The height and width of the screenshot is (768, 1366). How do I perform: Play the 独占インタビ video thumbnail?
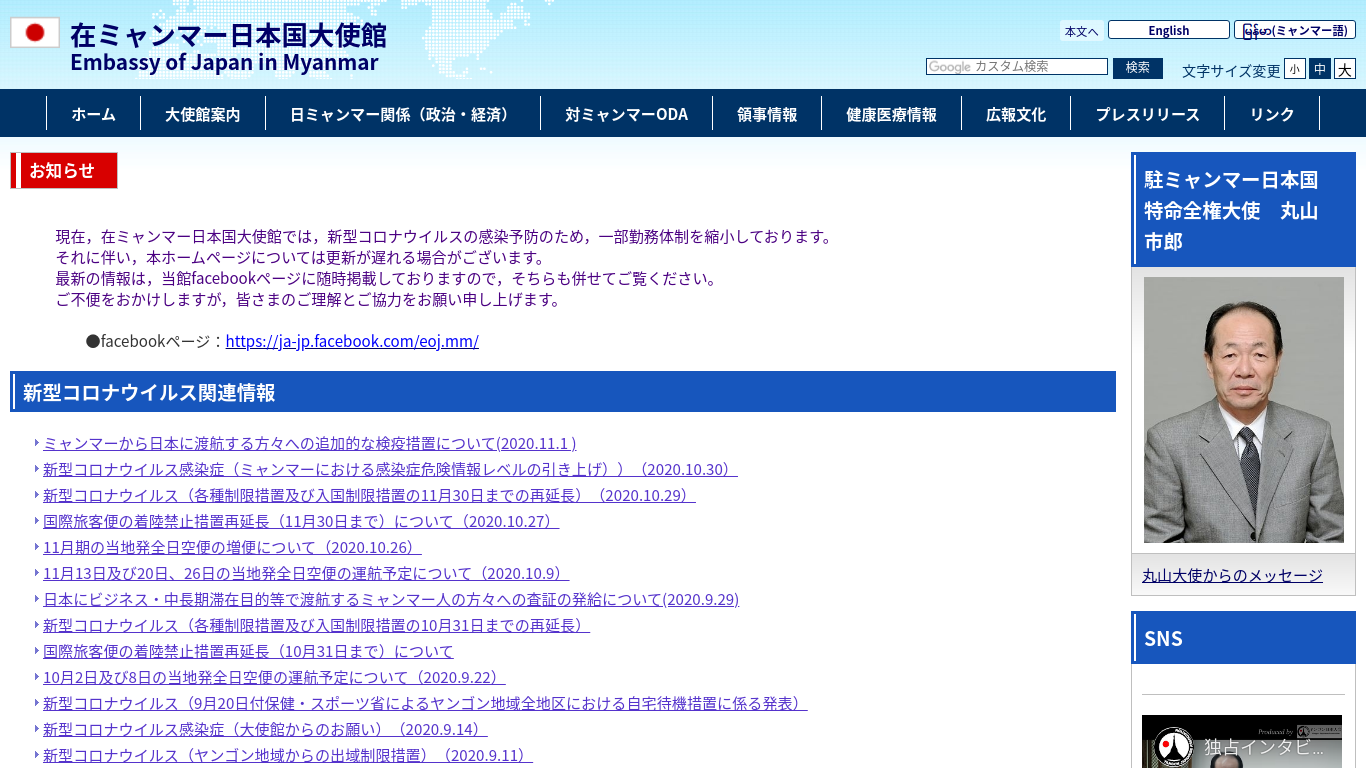[1242, 742]
